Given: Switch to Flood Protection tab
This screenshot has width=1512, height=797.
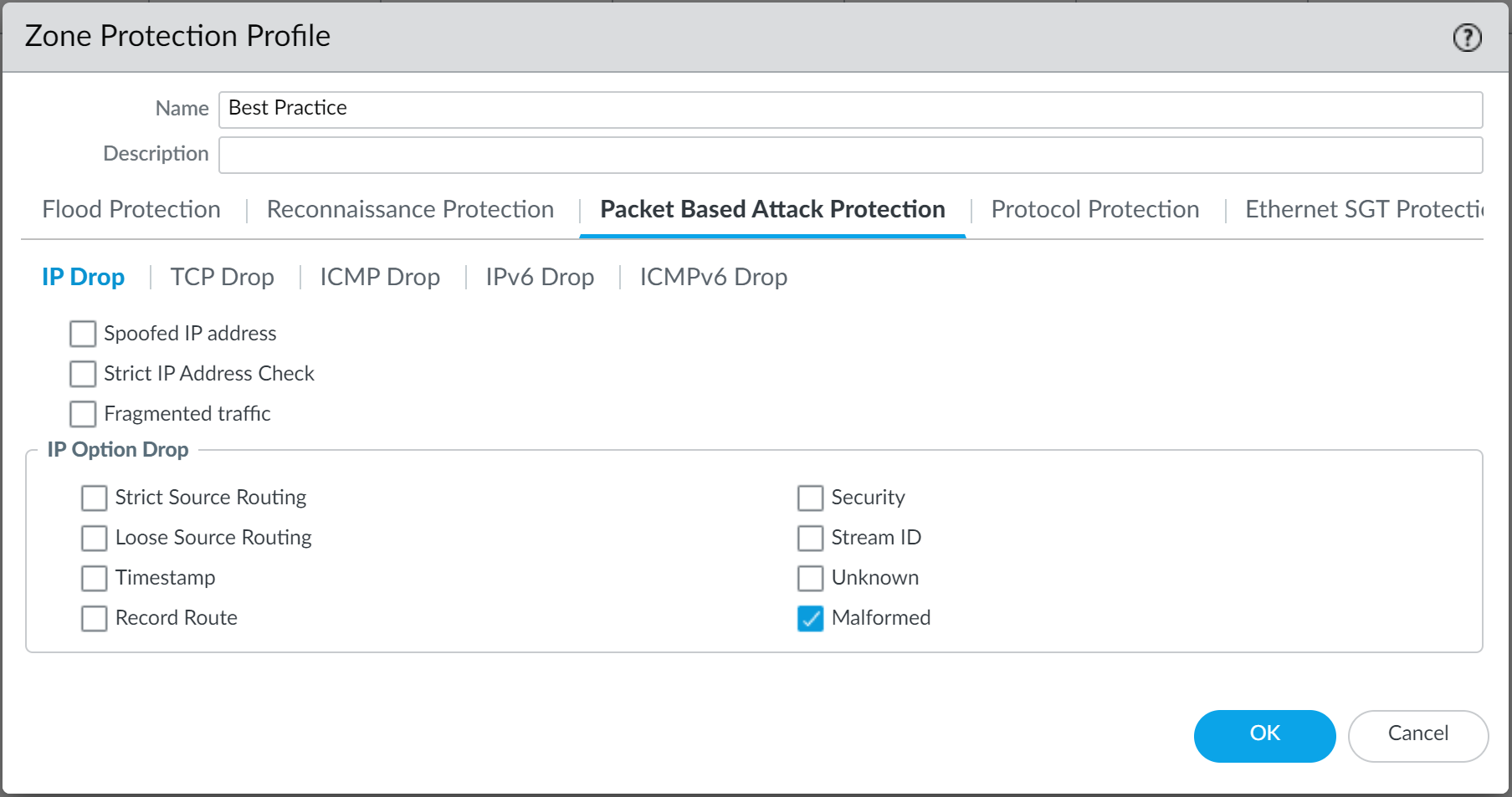Looking at the screenshot, I should tap(131, 209).
